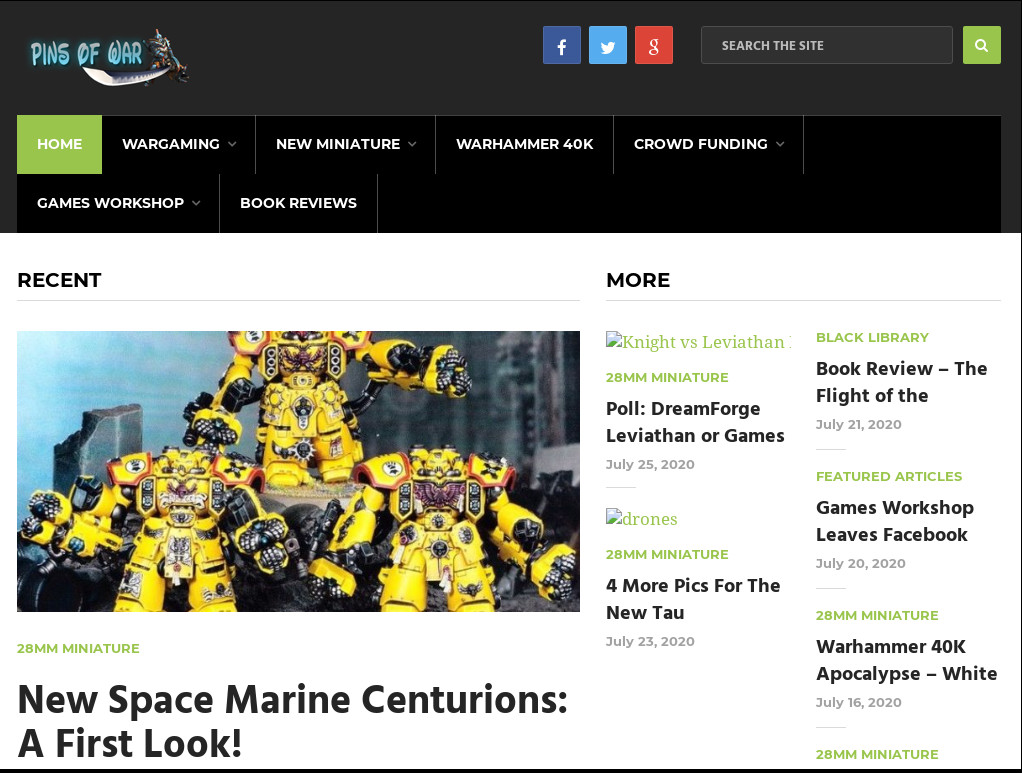
Task: Open the Space Marine Centurions featured image
Action: (x=298, y=470)
